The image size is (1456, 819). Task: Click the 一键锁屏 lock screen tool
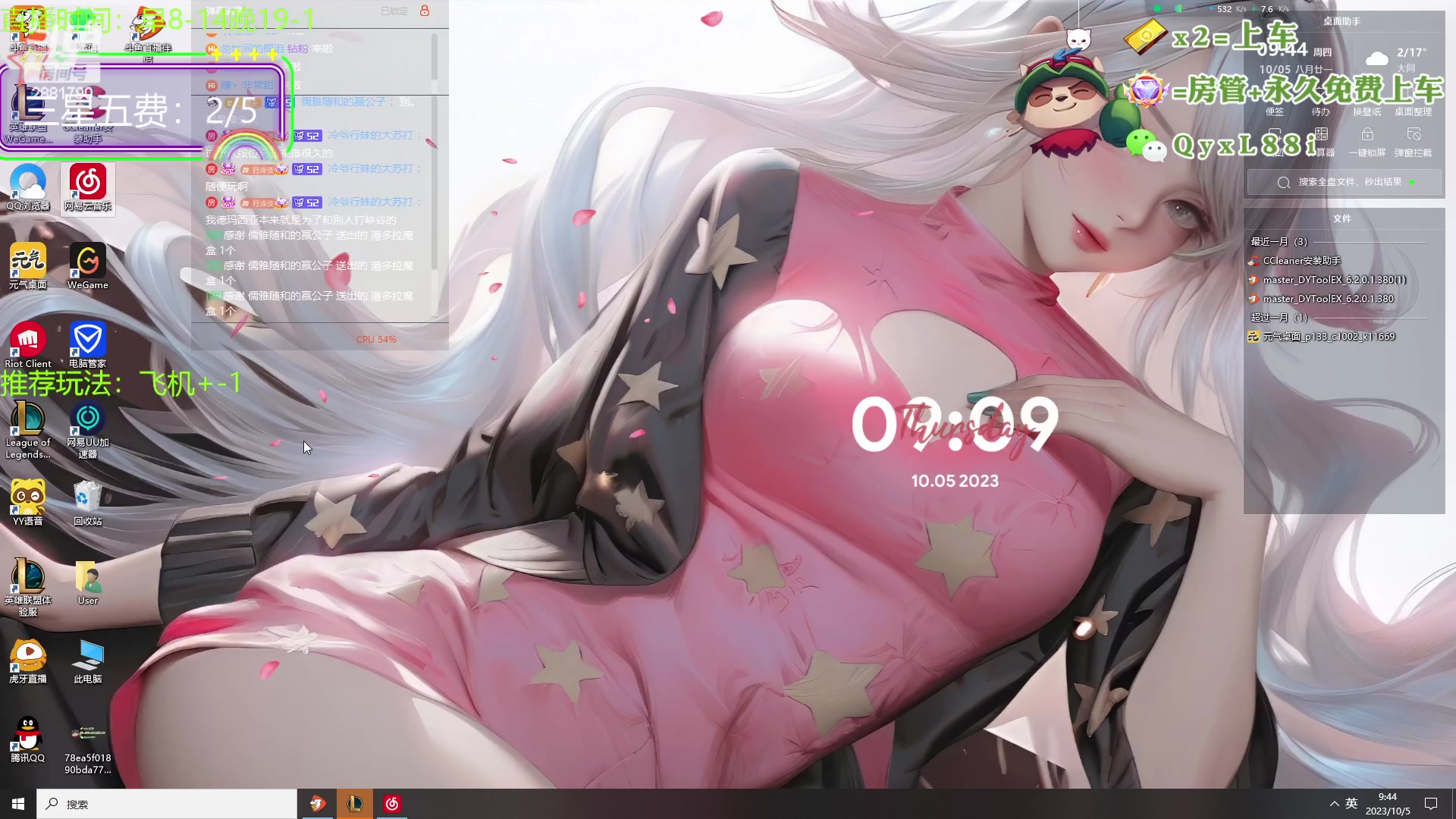point(1367,141)
